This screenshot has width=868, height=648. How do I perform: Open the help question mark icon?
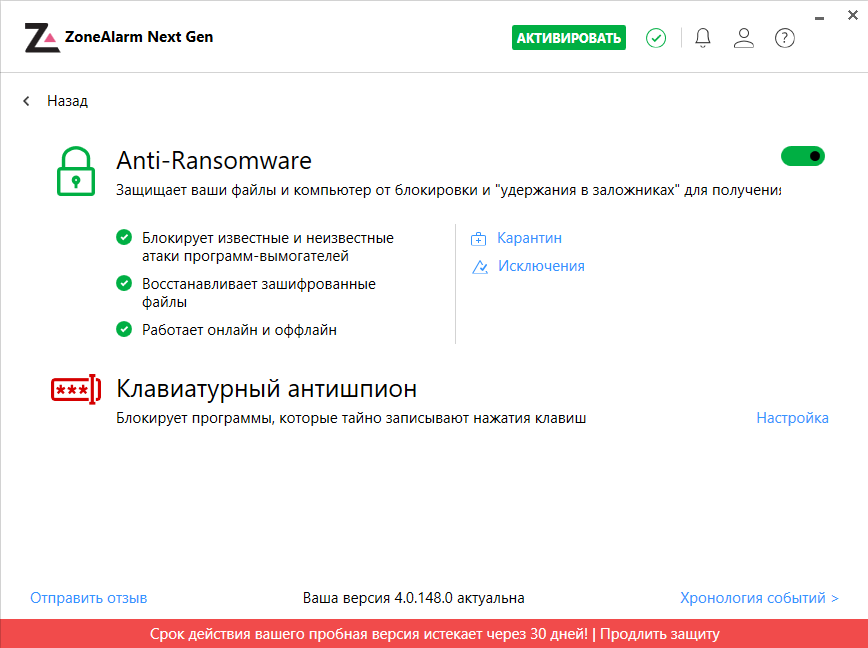784,38
